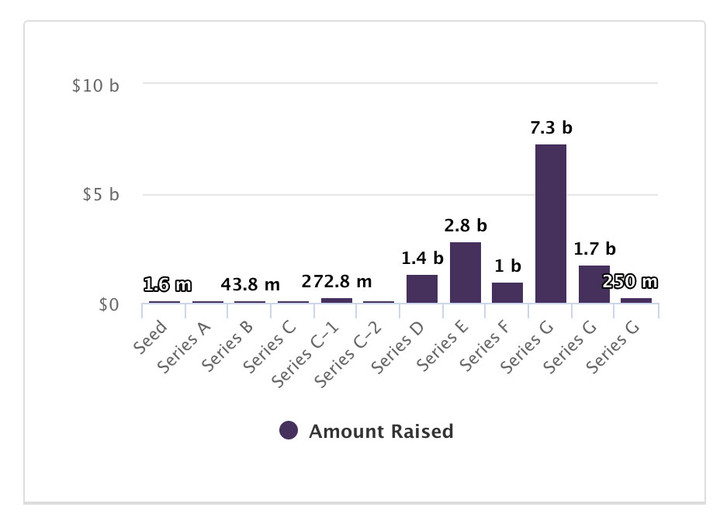
Task: Click the $10 b y-axis label
Action: (96, 85)
